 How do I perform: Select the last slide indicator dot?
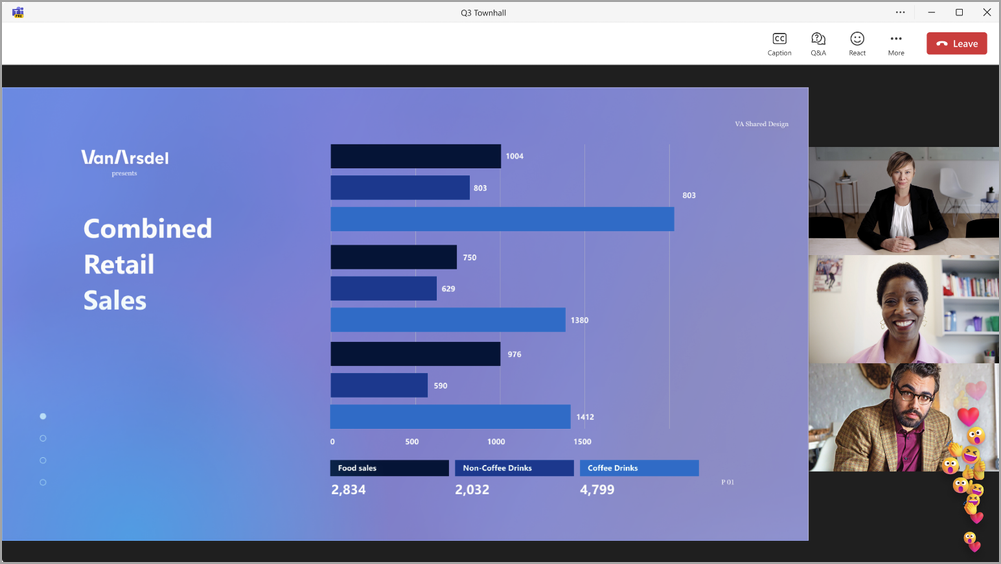[43, 482]
